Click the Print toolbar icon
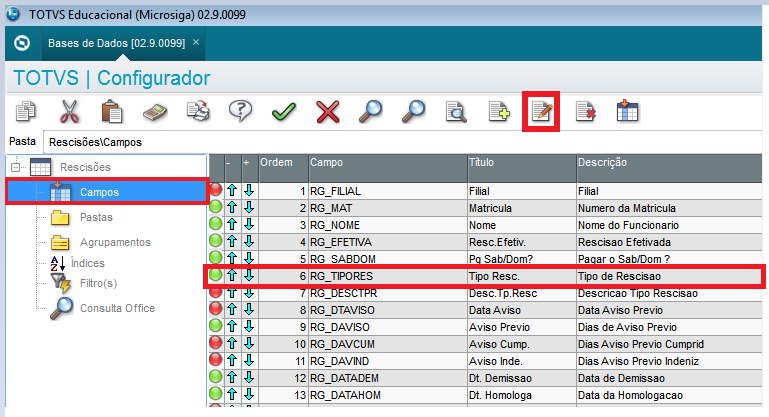 [x=198, y=111]
